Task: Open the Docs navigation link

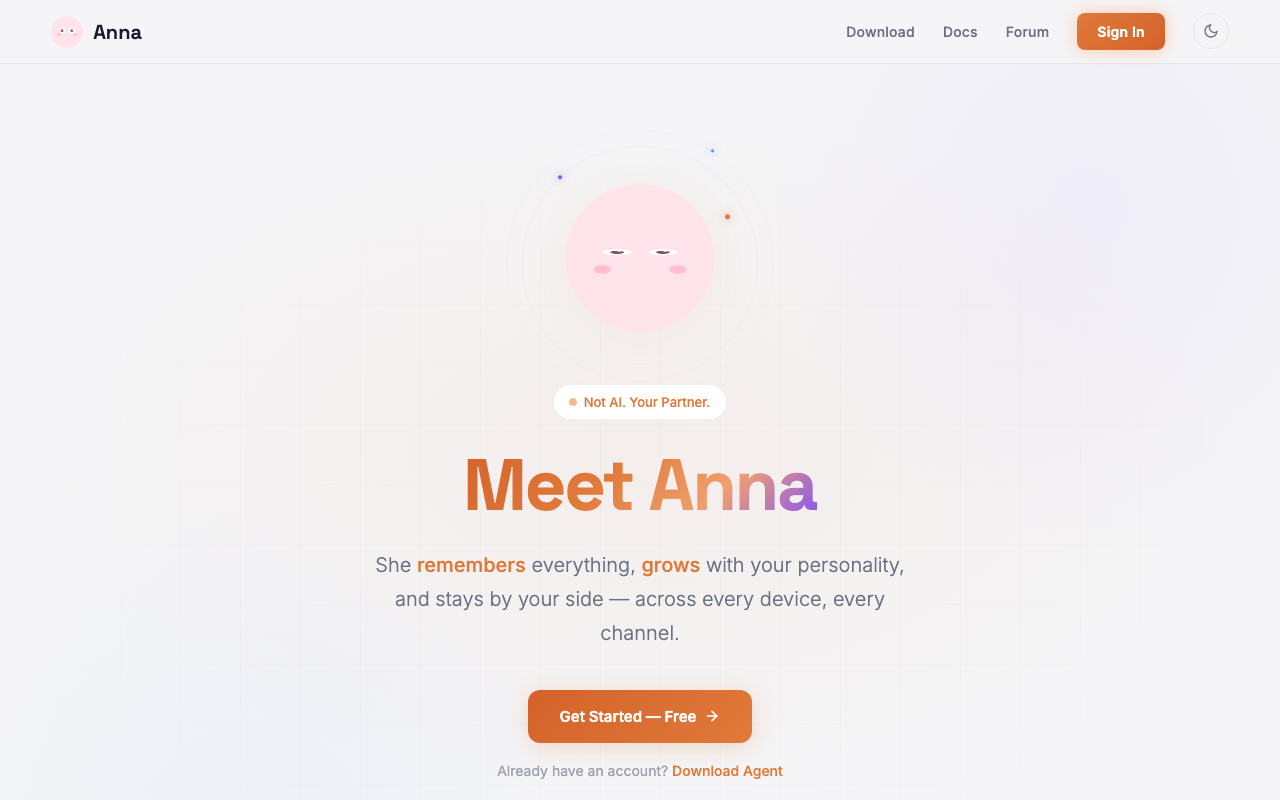Action: click(x=960, y=32)
